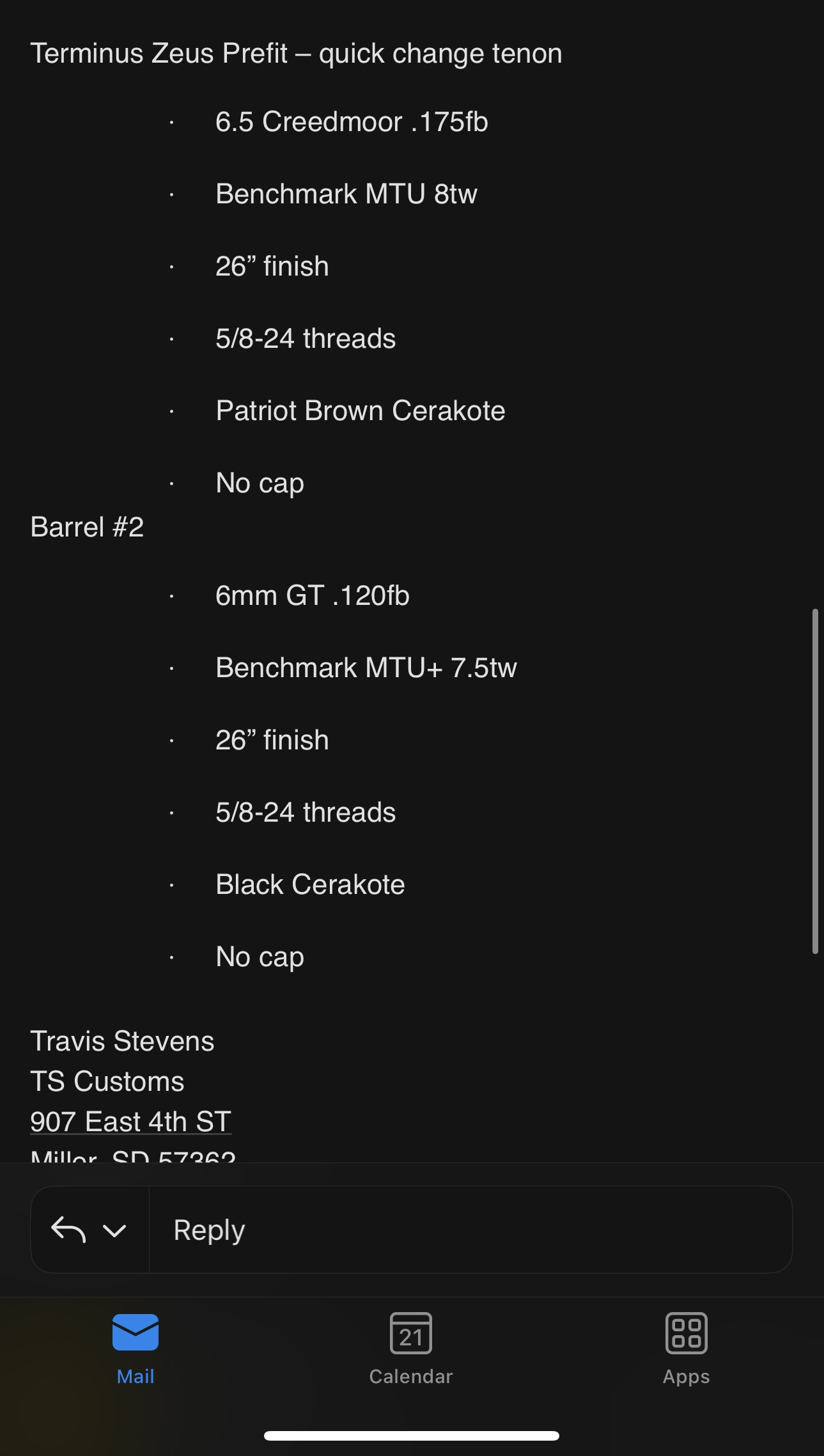Expand reply options chevron
Image resolution: width=824 pixels, height=1456 pixels.
[x=114, y=1230]
